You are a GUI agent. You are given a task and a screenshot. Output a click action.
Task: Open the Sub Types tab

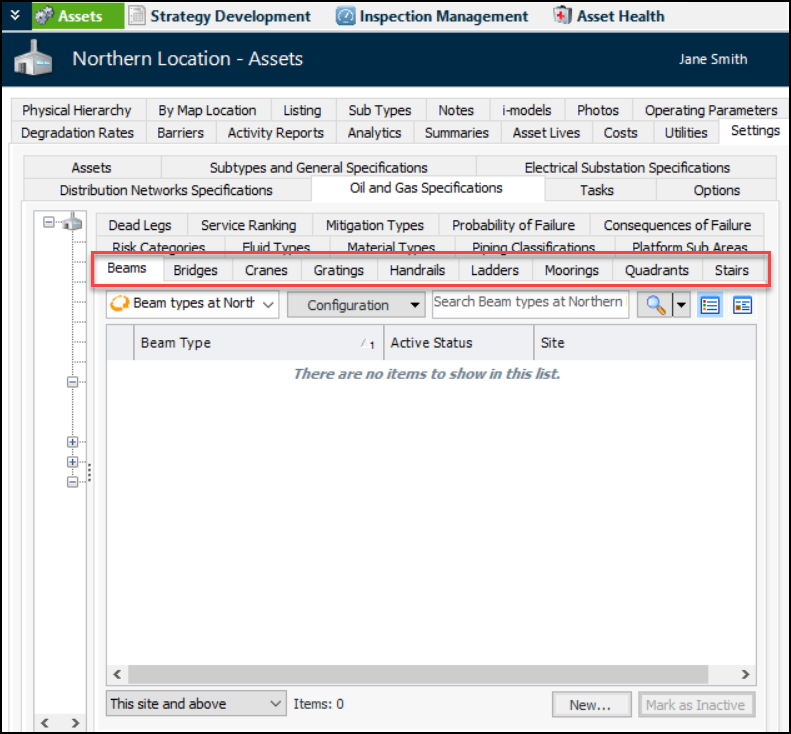coord(380,110)
